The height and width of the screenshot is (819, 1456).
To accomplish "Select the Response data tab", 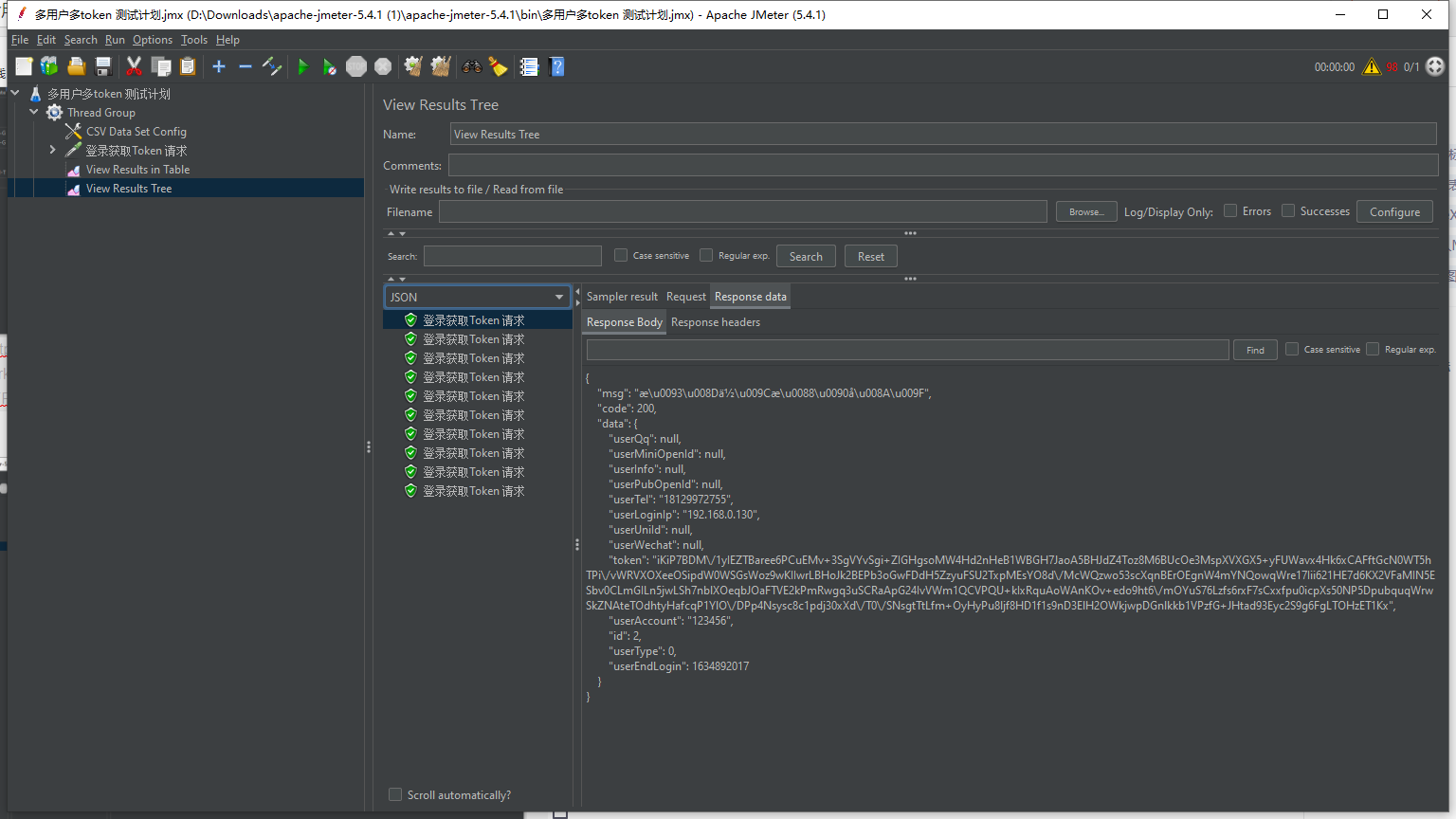I will (x=751, y=297).
